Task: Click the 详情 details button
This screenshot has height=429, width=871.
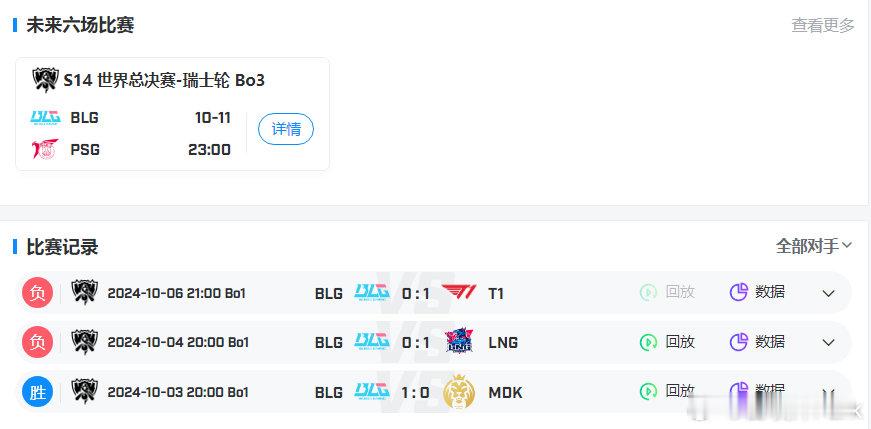Action: [x=286, y=129]
